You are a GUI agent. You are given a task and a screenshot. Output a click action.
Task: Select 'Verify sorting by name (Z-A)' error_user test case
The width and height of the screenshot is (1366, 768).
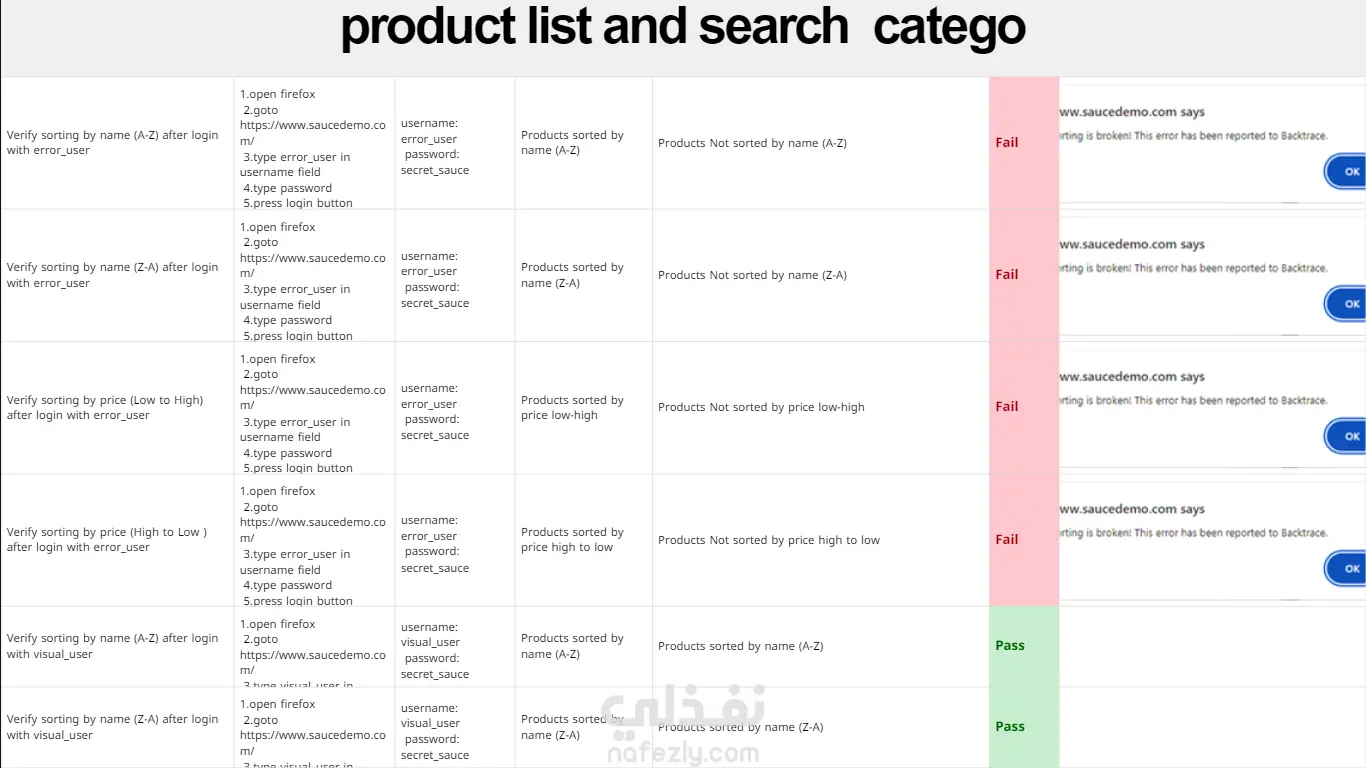tap(112, 275)
